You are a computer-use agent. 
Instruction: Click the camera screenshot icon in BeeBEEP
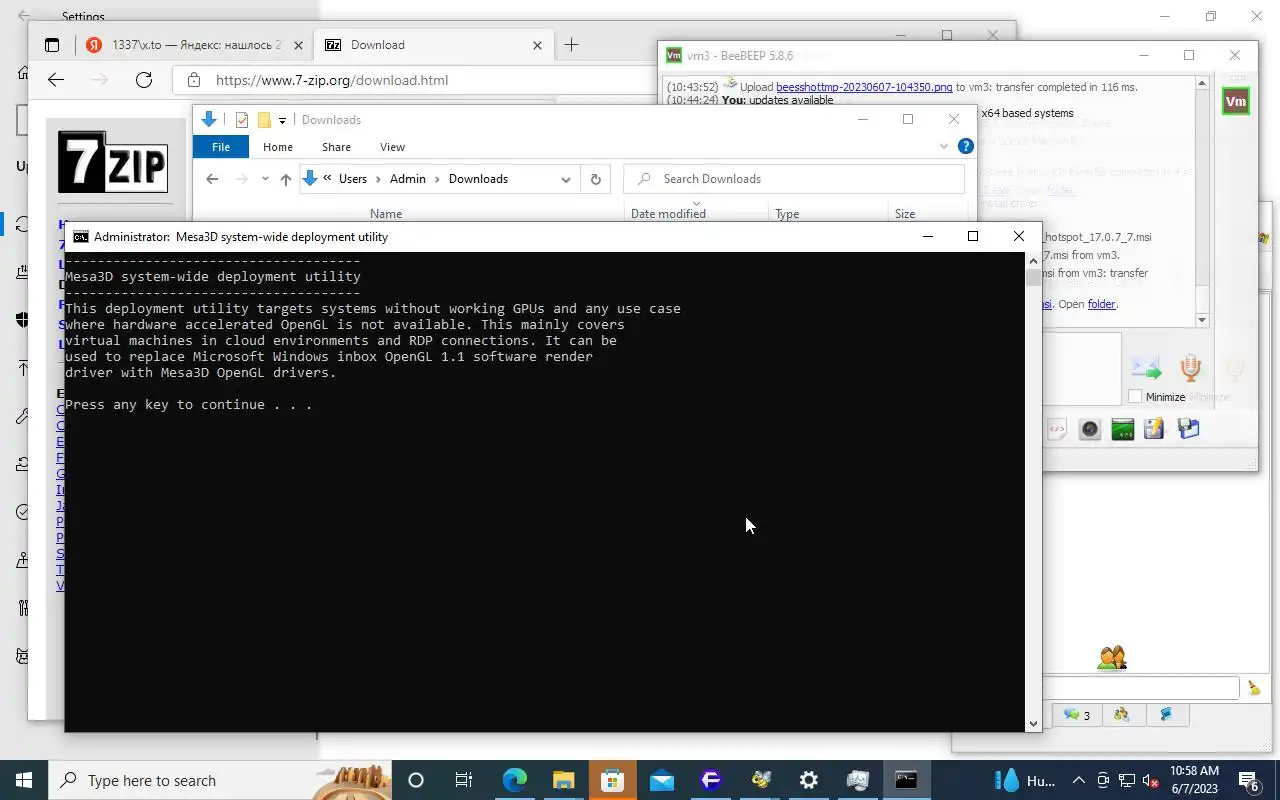pos(1090,429)
